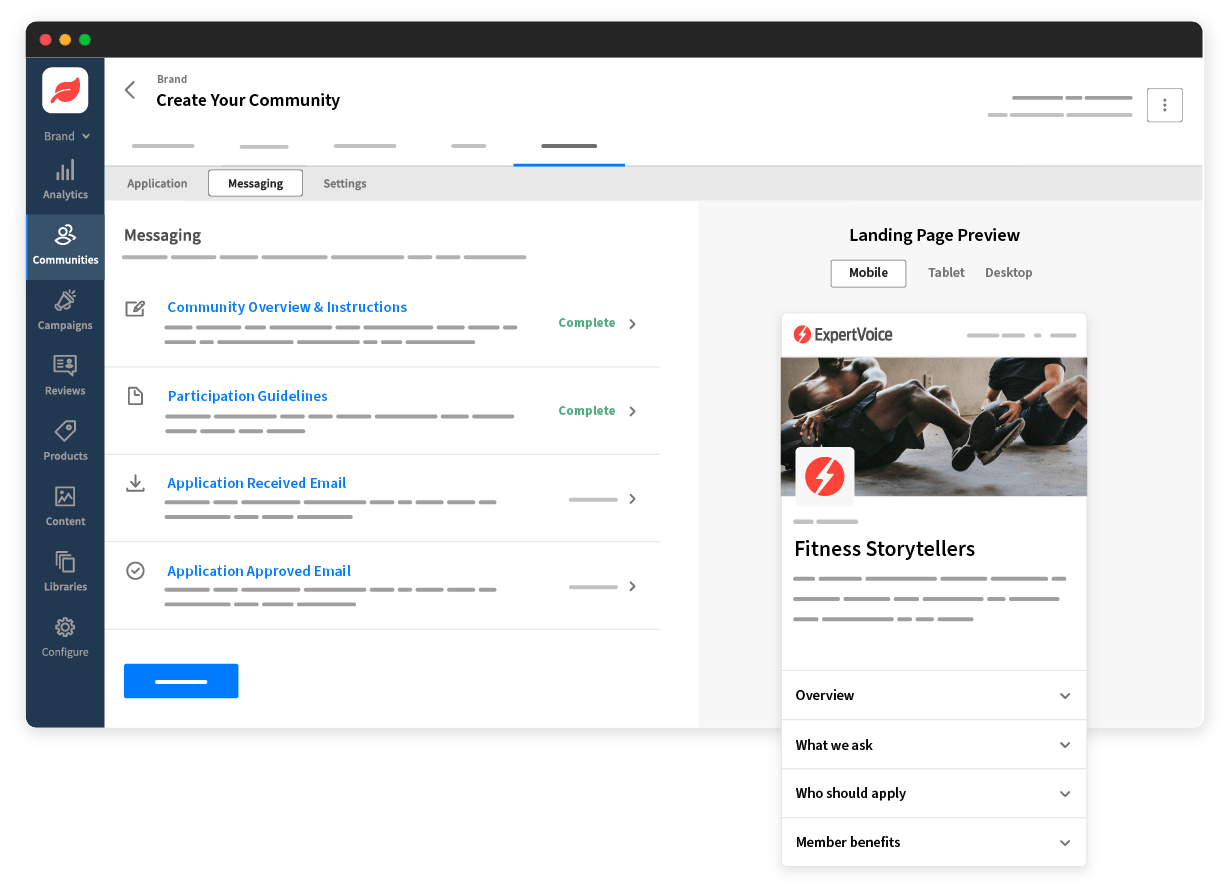Switch preview to Mobile view

click(867, 272)
